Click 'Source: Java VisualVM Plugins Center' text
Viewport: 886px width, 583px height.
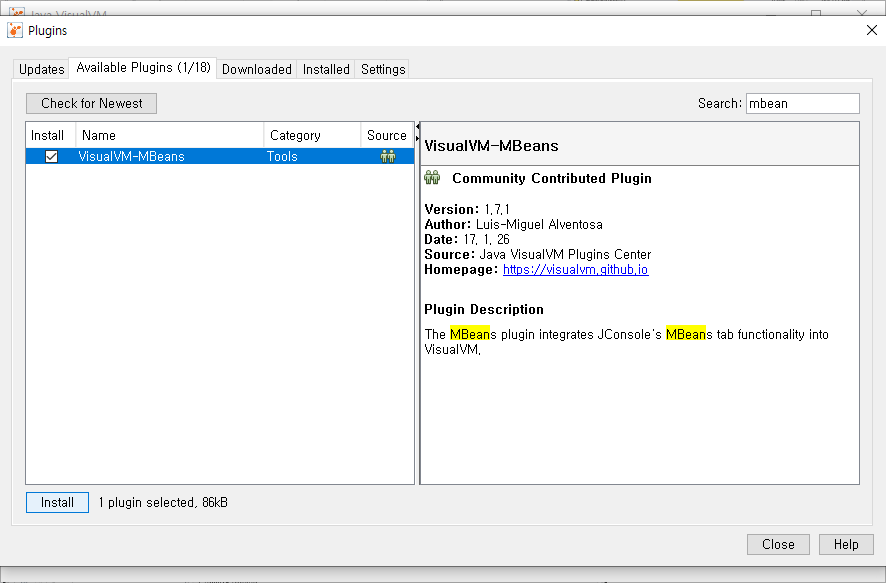tap(537, 254)
